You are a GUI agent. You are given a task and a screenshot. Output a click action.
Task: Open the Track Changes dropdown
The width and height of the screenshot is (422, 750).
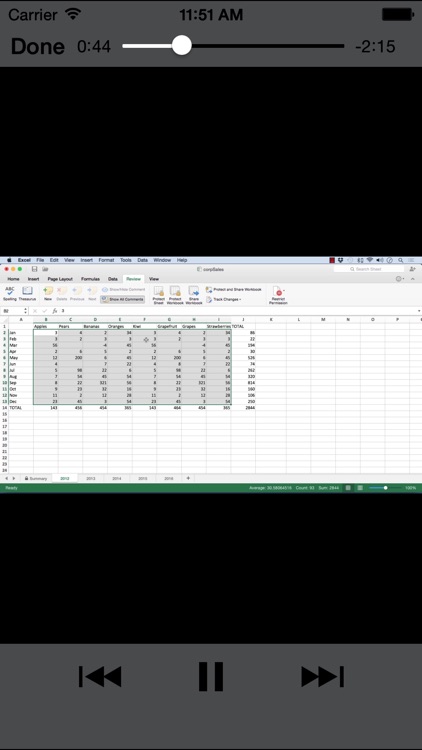coord(223,299)
